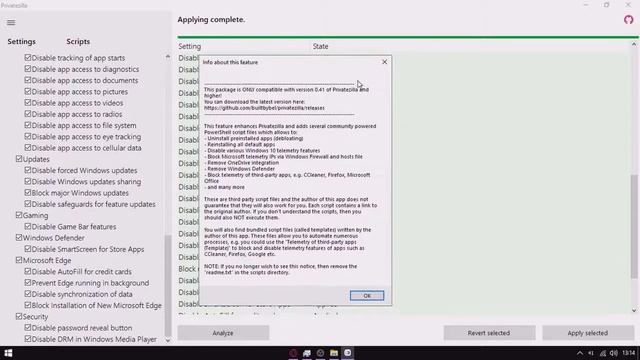Click the Setting column header

(190, 46)
